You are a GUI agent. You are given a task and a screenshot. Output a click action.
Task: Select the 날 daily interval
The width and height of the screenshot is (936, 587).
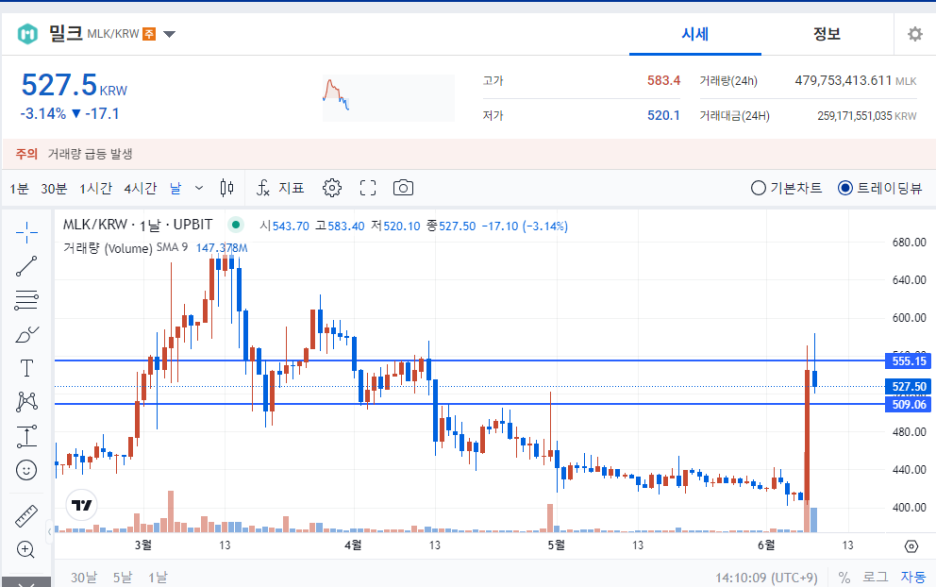[x=176, y=189]
